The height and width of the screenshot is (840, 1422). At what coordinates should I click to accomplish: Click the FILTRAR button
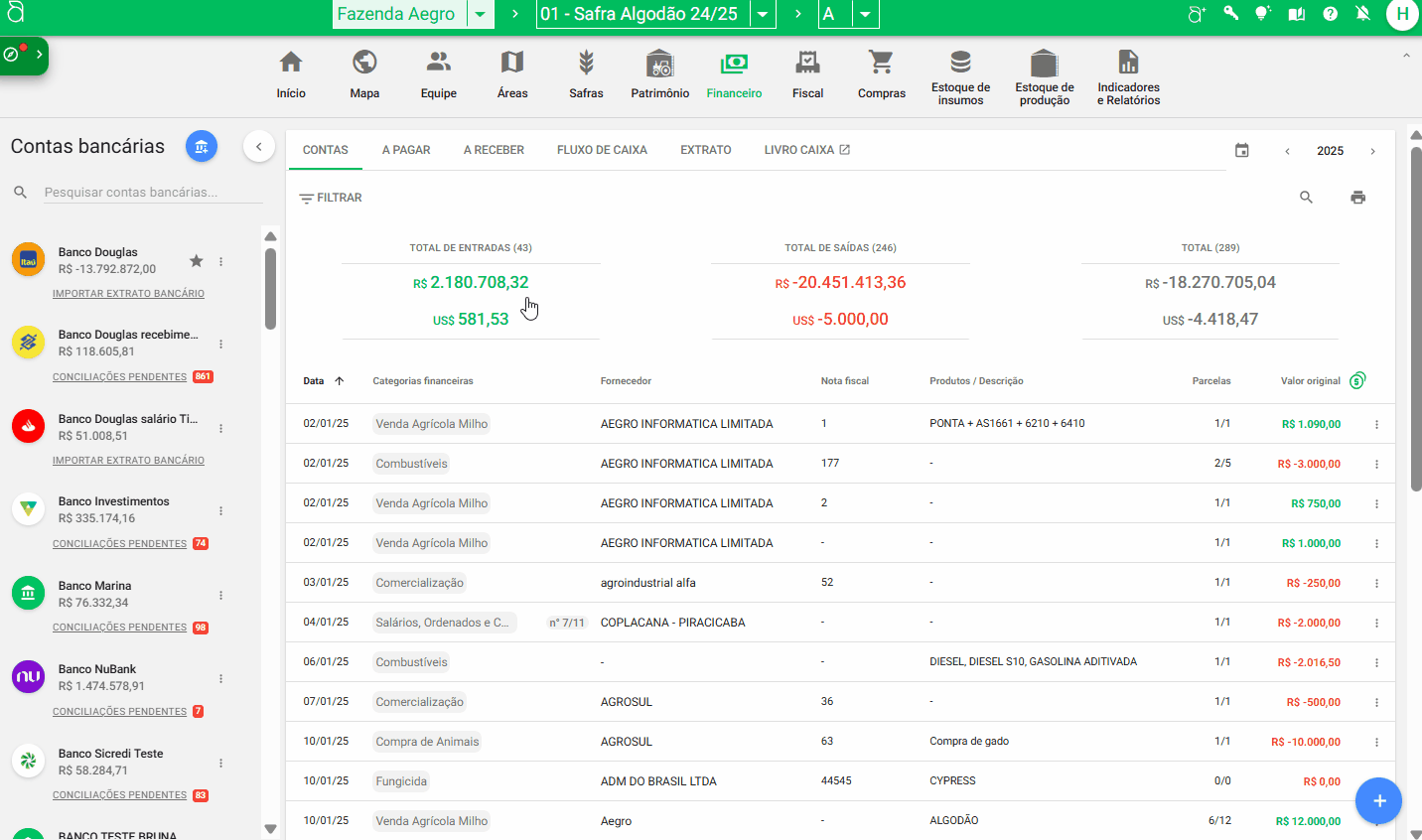(x=331, y=198)
